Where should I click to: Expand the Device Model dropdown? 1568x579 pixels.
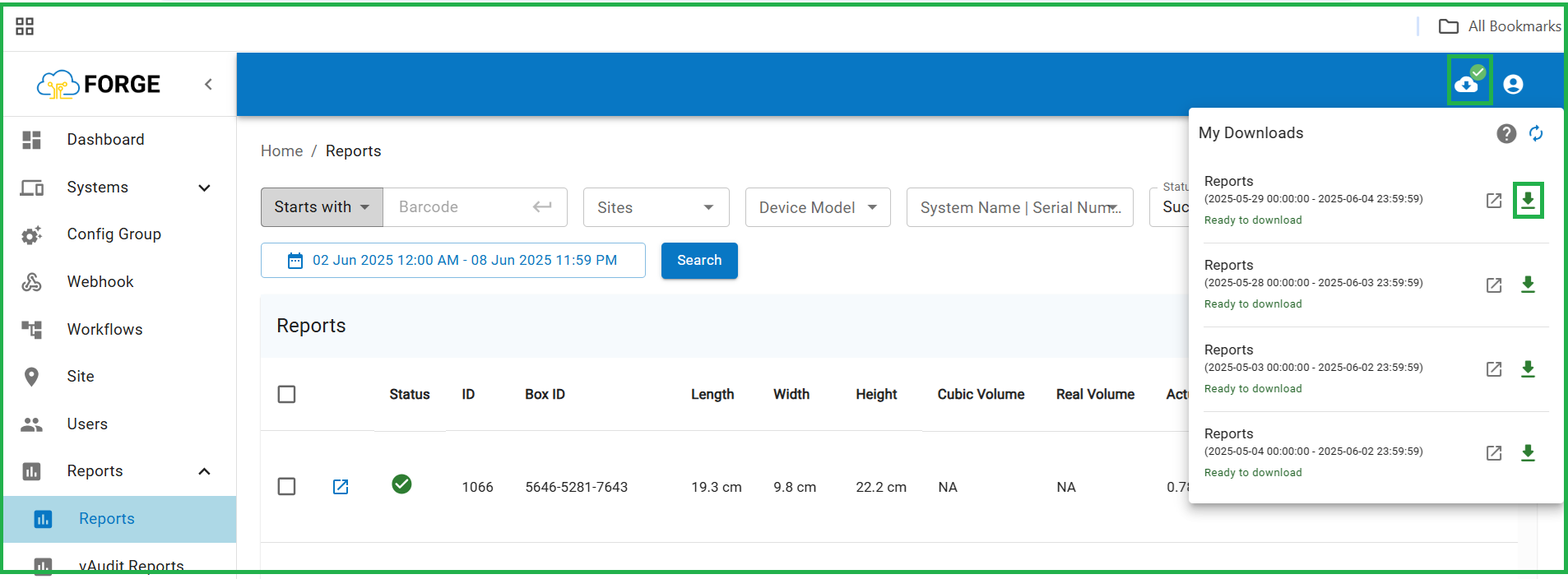tap(817, 207)
